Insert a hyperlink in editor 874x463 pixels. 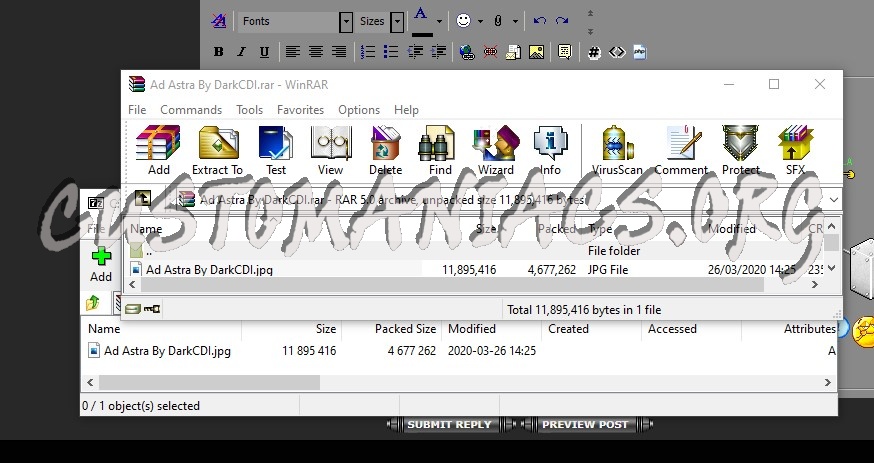click(467, 52)
